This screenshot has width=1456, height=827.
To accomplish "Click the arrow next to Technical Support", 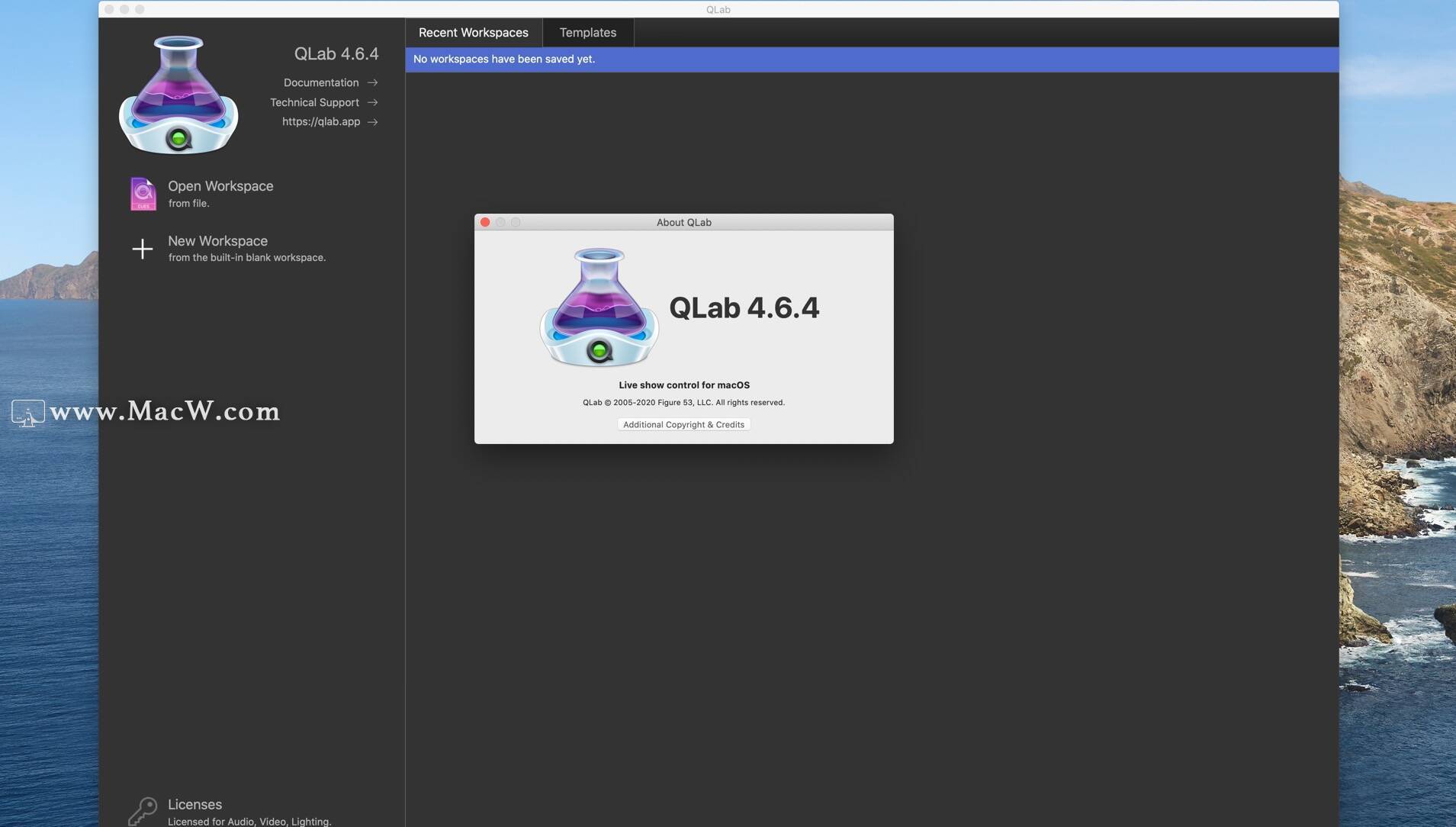I will point(372,102).
